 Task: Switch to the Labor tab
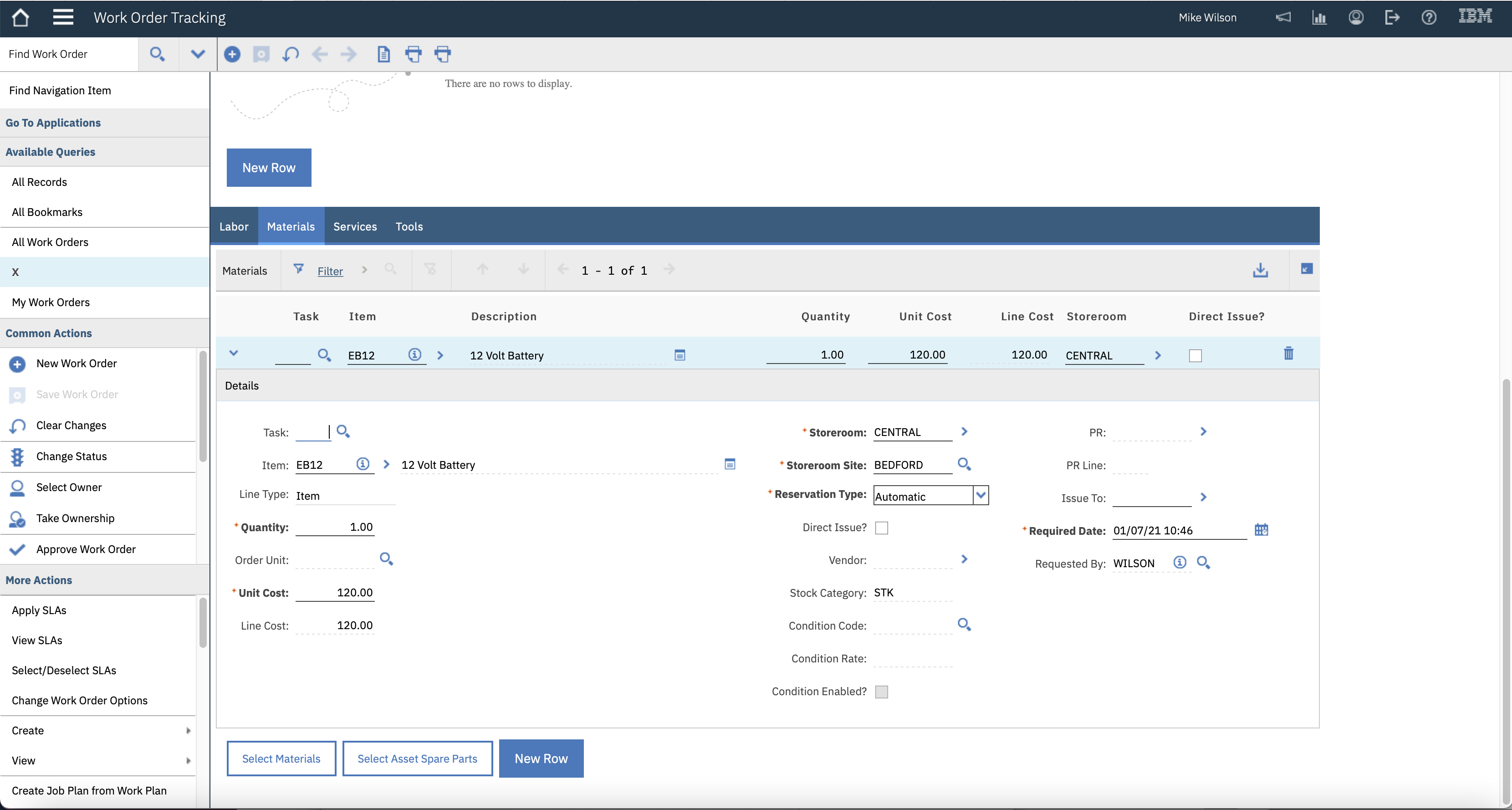(x=234, y=226)
